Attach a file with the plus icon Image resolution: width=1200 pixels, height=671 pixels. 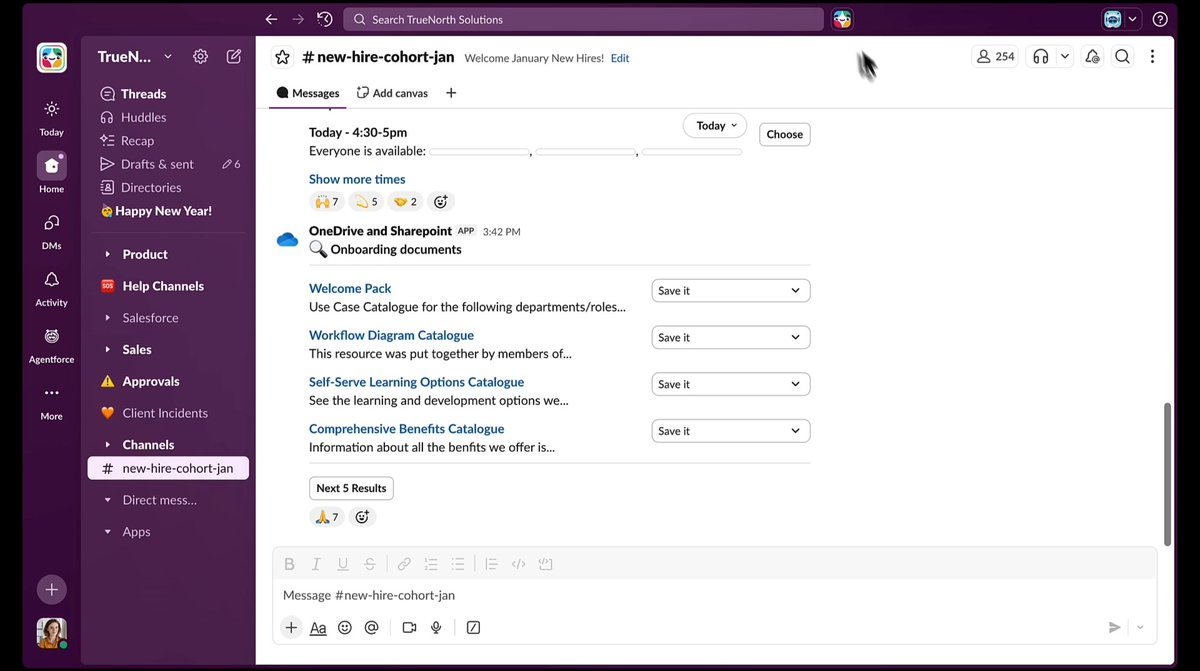coord(291,627)
